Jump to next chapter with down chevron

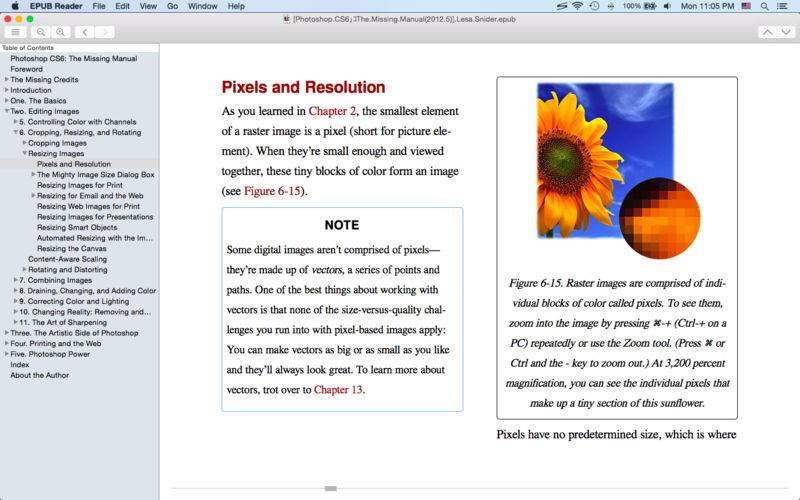pyautogui.click(x=786, y=32)
